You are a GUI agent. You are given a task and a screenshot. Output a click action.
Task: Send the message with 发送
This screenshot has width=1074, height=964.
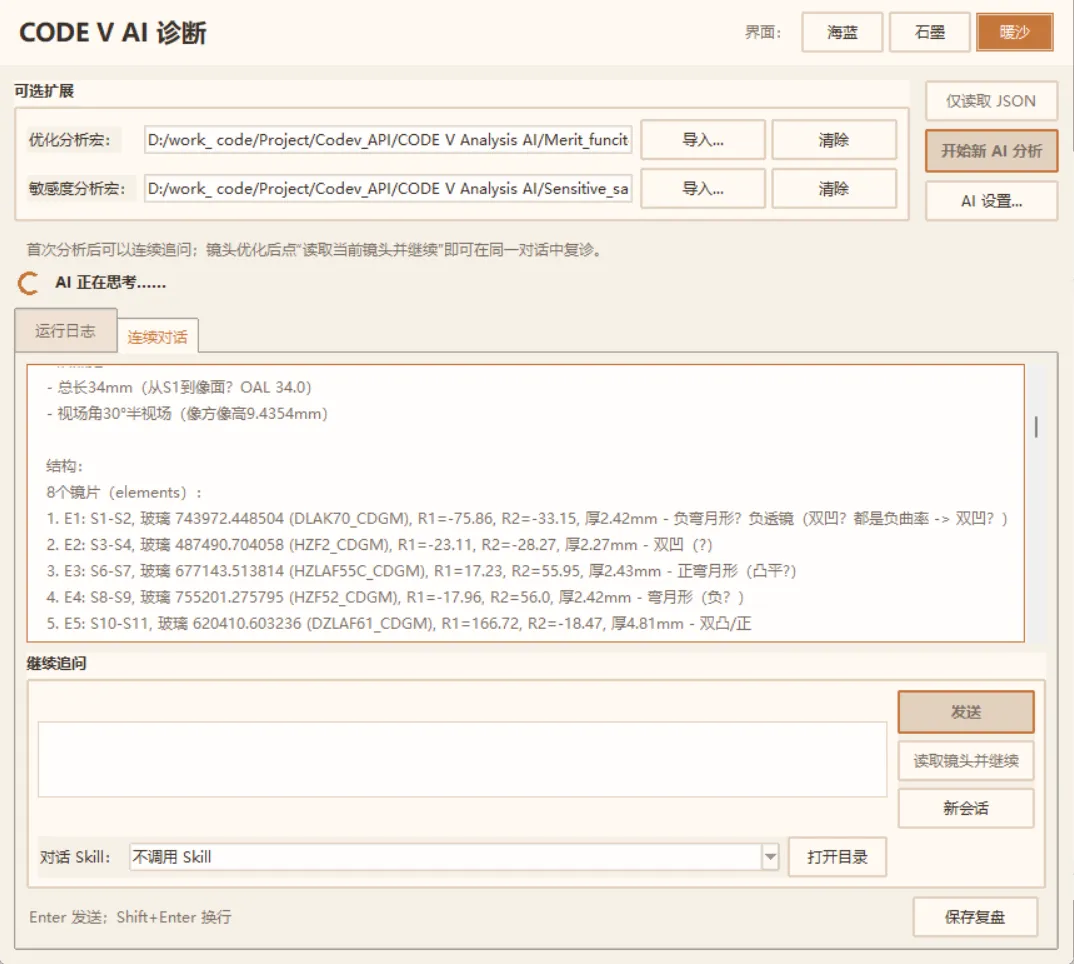coord(966,712)
